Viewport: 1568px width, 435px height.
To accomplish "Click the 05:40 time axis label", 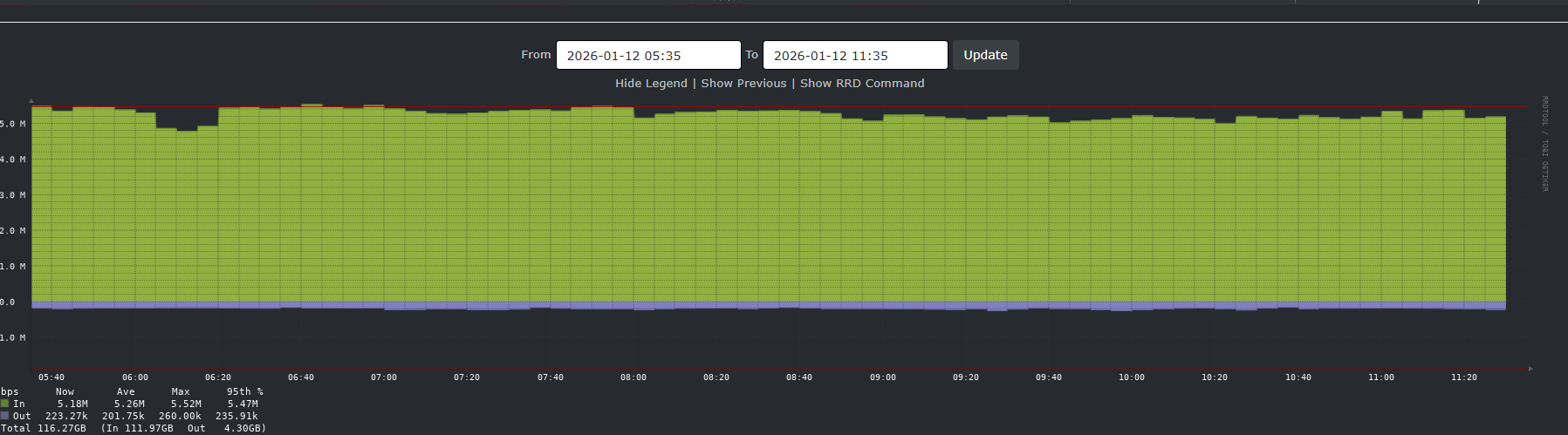I will 51,377.
